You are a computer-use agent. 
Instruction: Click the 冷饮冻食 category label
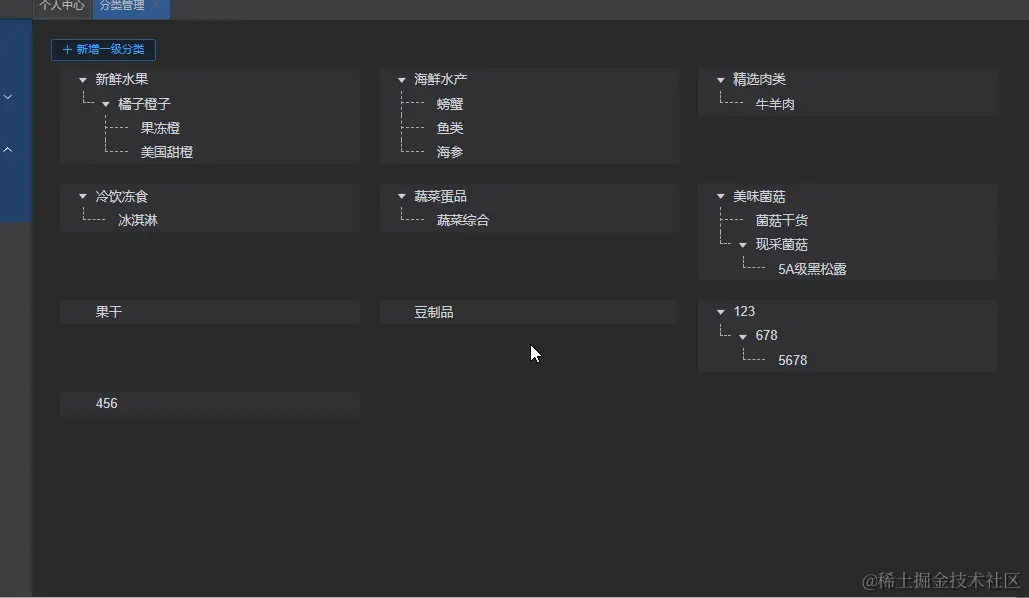(x=121, y=196)
